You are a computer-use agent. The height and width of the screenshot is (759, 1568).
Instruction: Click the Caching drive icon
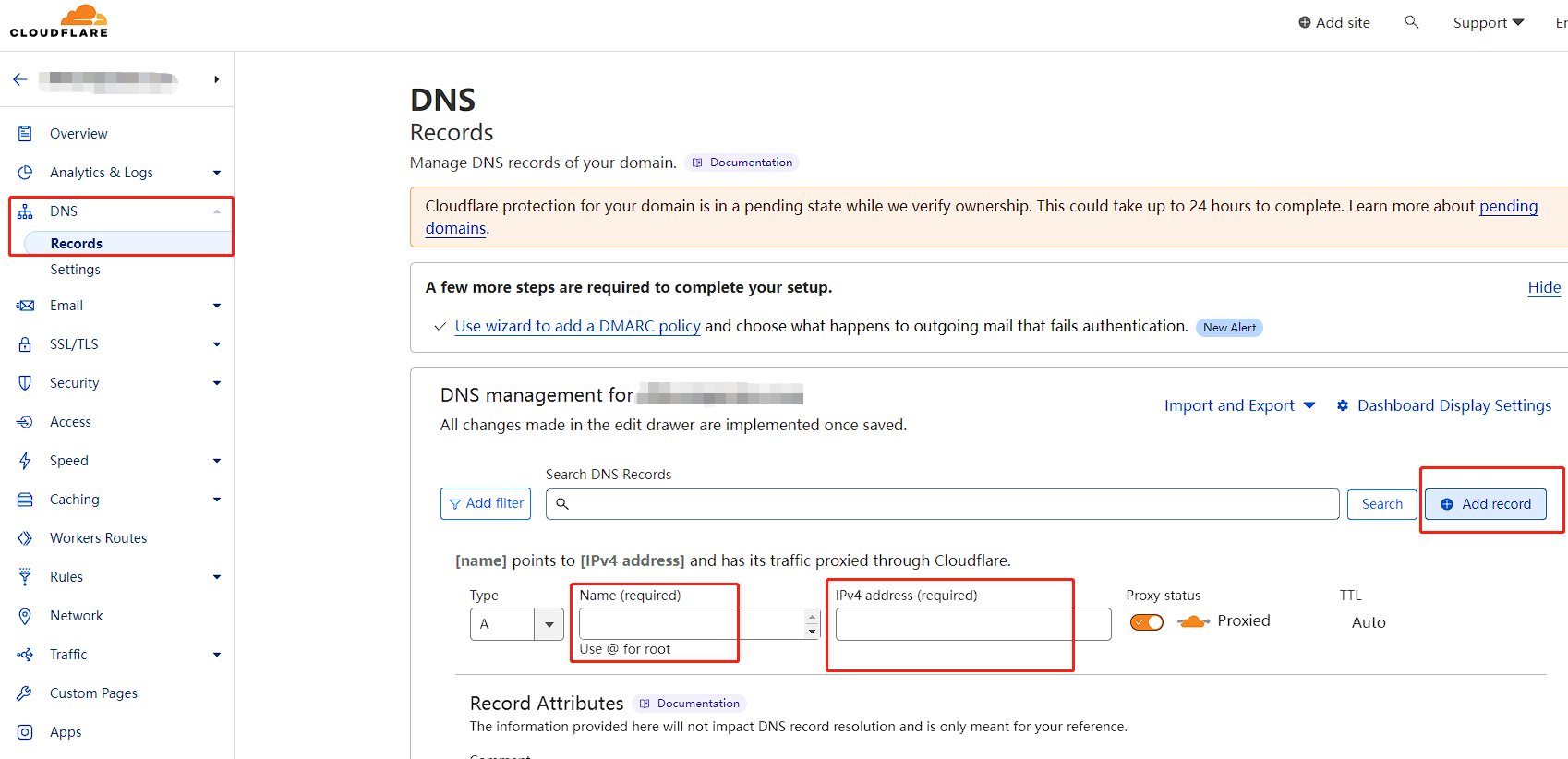coord(25,500)
